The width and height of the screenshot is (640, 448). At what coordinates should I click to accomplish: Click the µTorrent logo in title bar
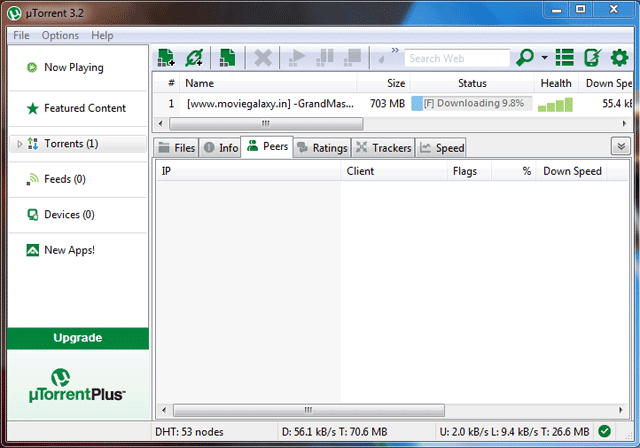click(14, 13)
